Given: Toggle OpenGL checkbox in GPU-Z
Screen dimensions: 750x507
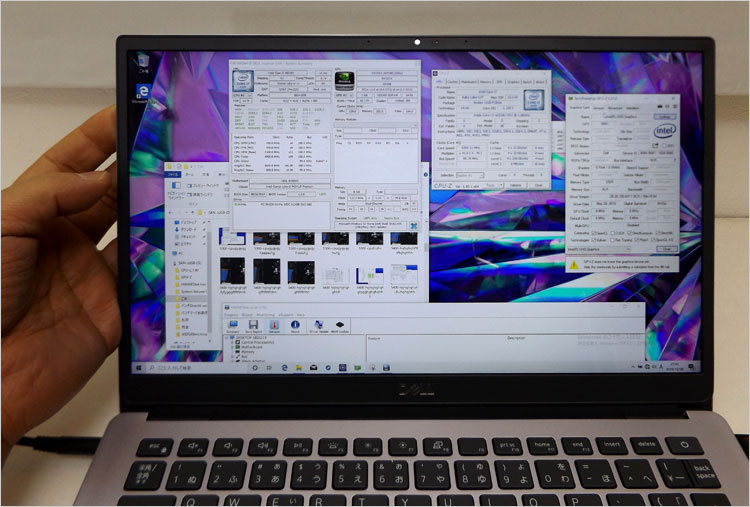Looking at the screenshot, I should click(654, 240).
